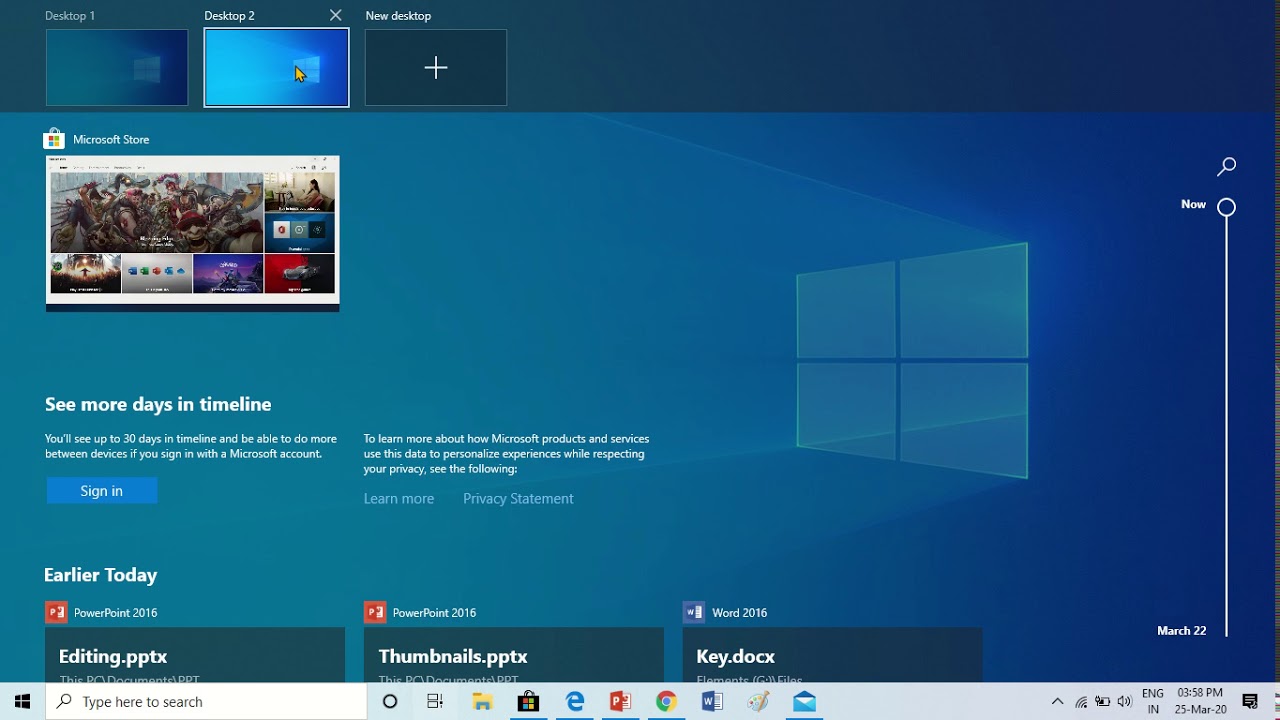Viewport: 1280px width, 720px height.
Task: Click the PowerPoint icon above Thumbnails.pptx card
Action: coord(375,612)
